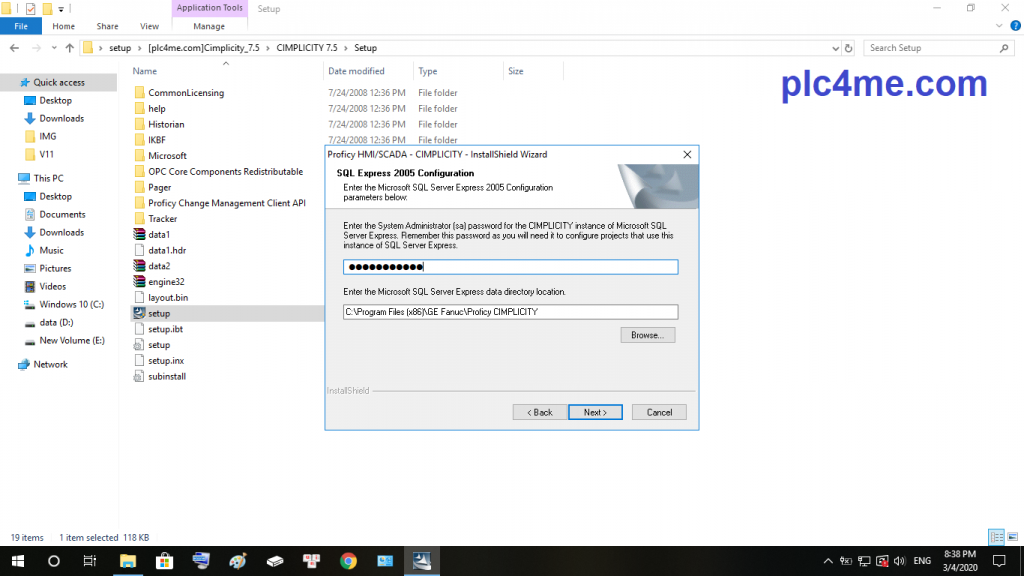The width and height of the screenshot is (1024, 576).
Task: Open the Share ribbon tab
Action: (x=107, y=26)
